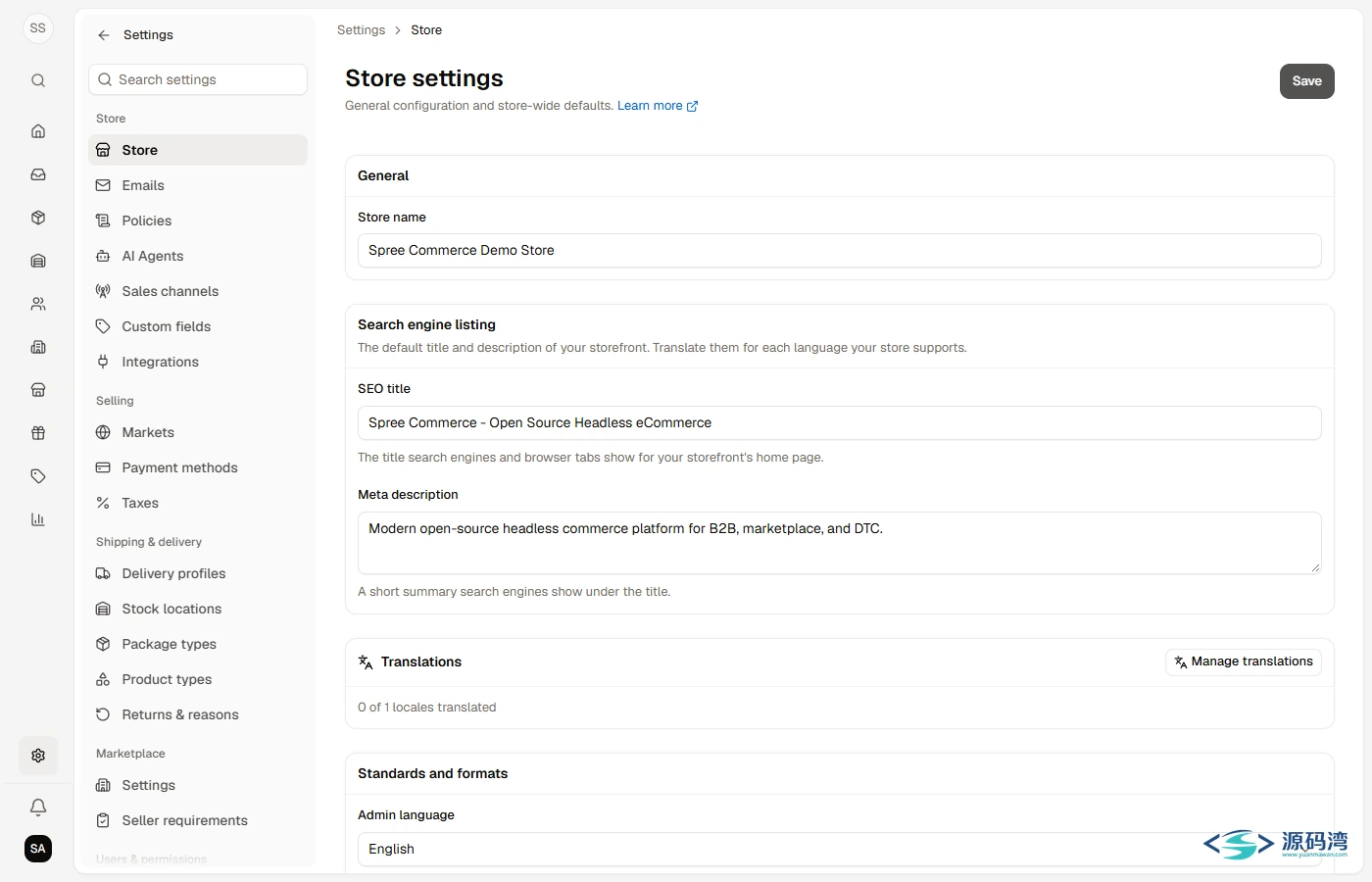Click the Settings breadcrumb link
This screenshot has width=1372, height=882.
pyautogui.click(x=361, y=30)
